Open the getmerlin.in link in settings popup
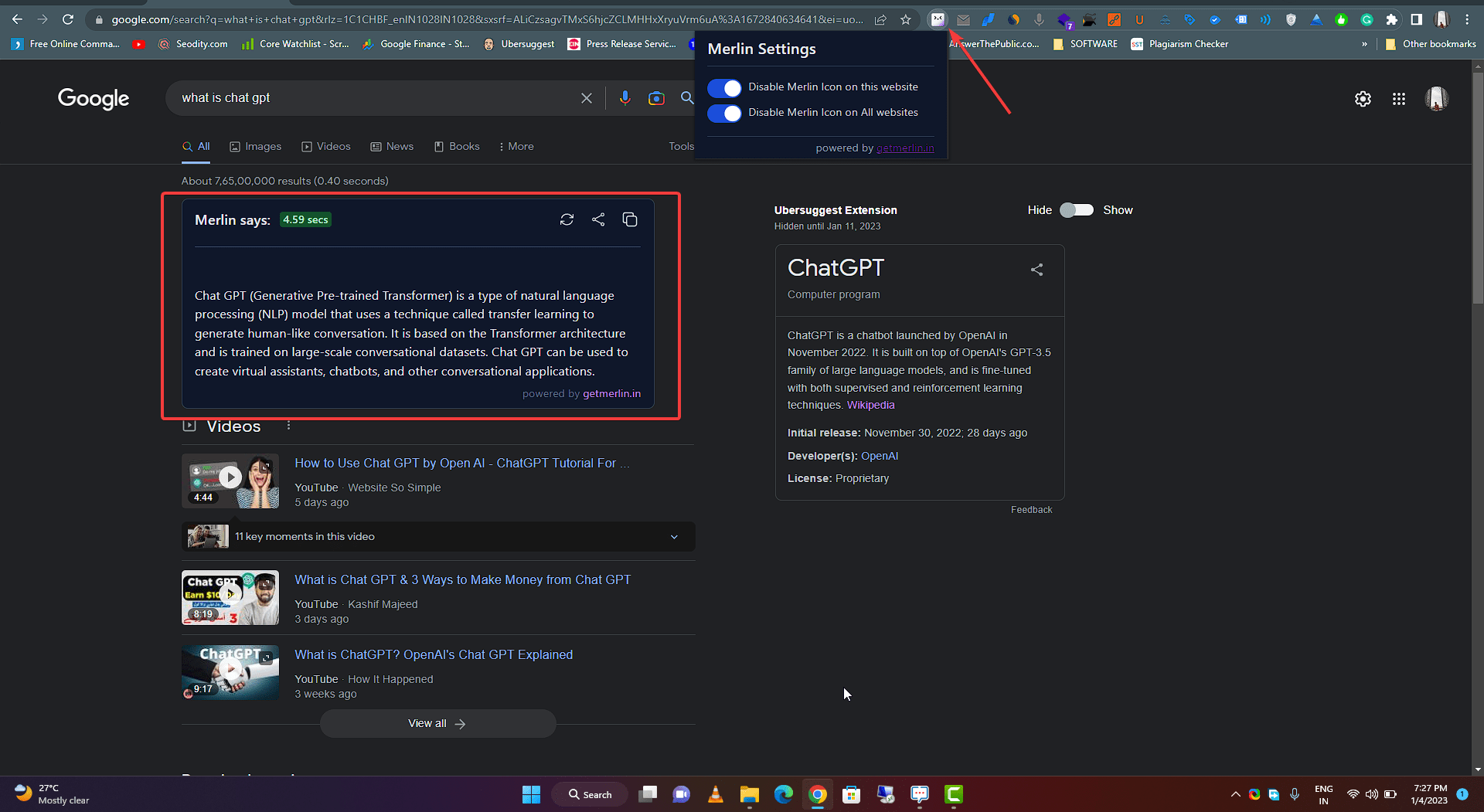 click(905, 148)
